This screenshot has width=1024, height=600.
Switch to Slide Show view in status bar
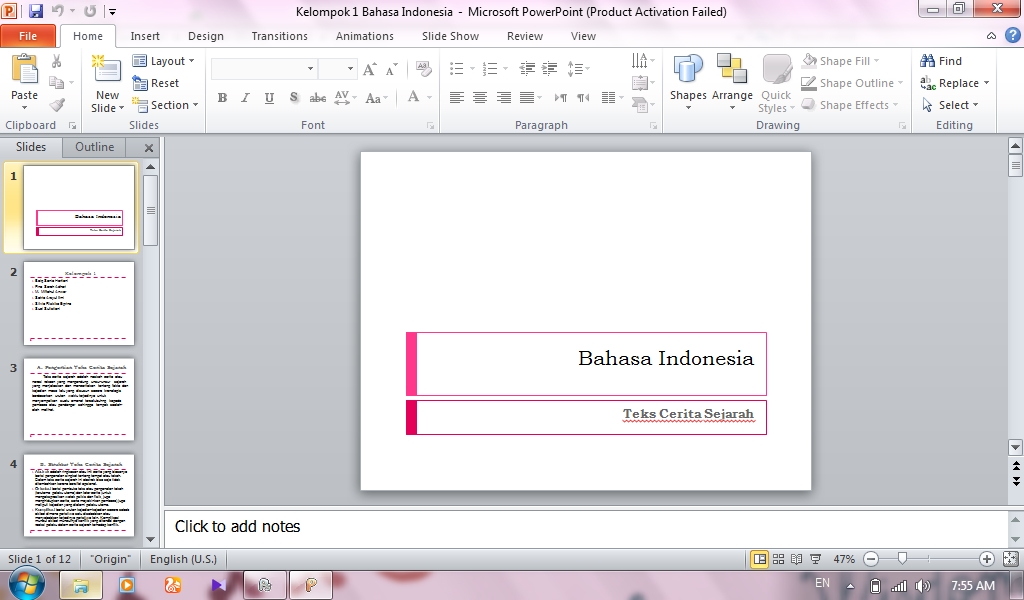click(814, 559)
